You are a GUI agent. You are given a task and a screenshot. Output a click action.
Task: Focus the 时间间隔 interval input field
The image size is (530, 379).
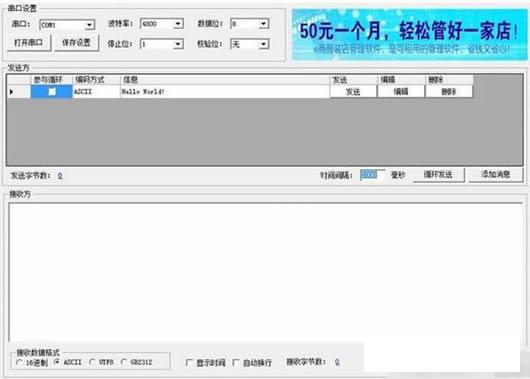click(372, 175)
